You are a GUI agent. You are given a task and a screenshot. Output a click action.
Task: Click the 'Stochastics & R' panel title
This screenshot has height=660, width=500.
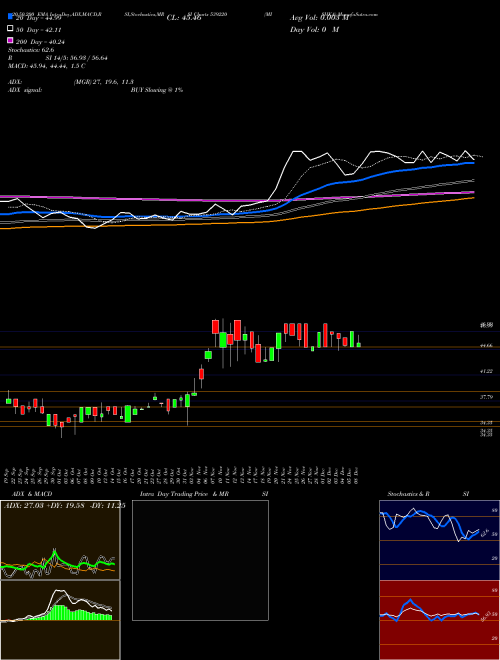(x=409, y=494)
